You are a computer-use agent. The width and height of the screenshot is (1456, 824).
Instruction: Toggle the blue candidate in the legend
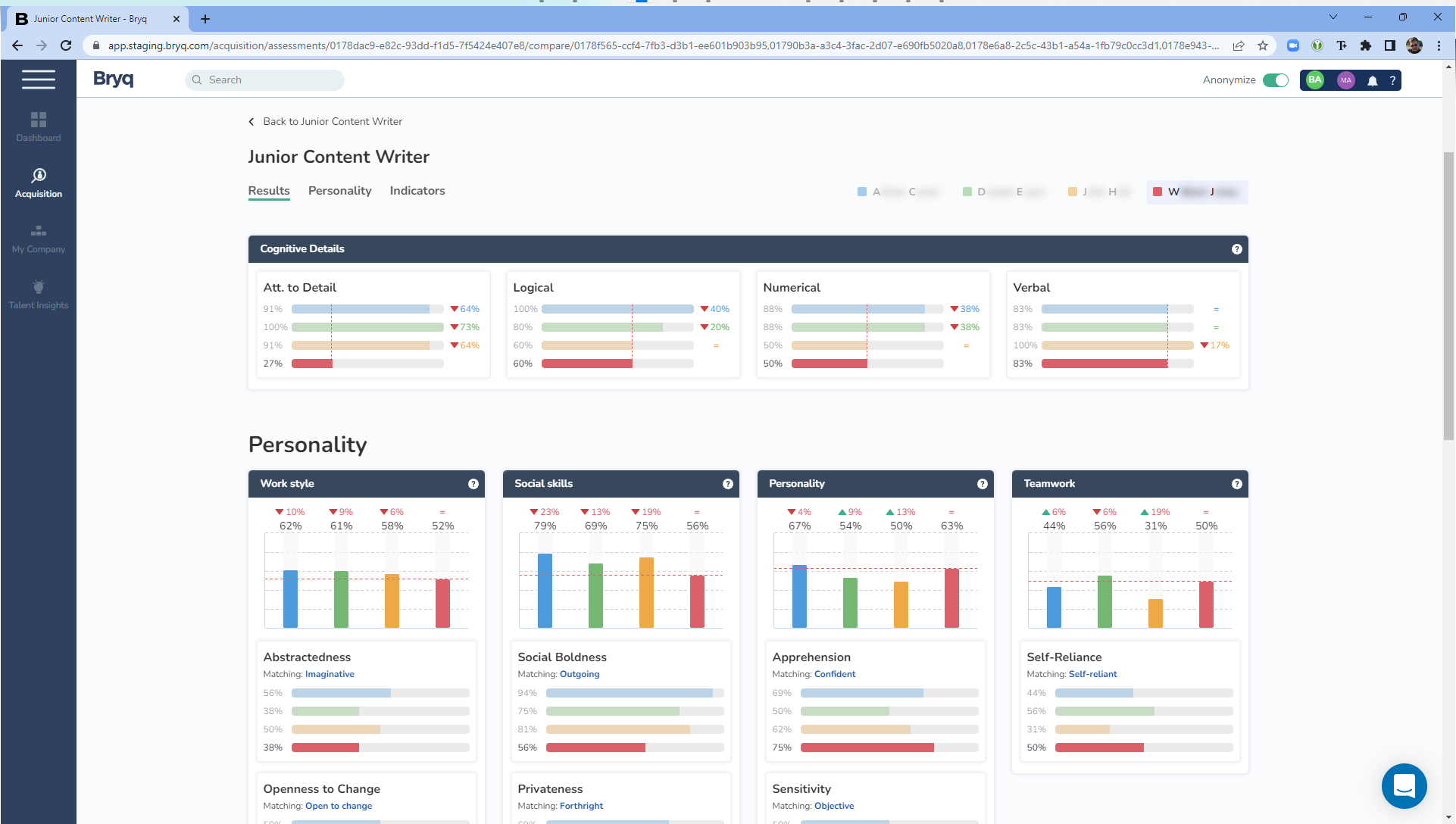tap(898, 192)
